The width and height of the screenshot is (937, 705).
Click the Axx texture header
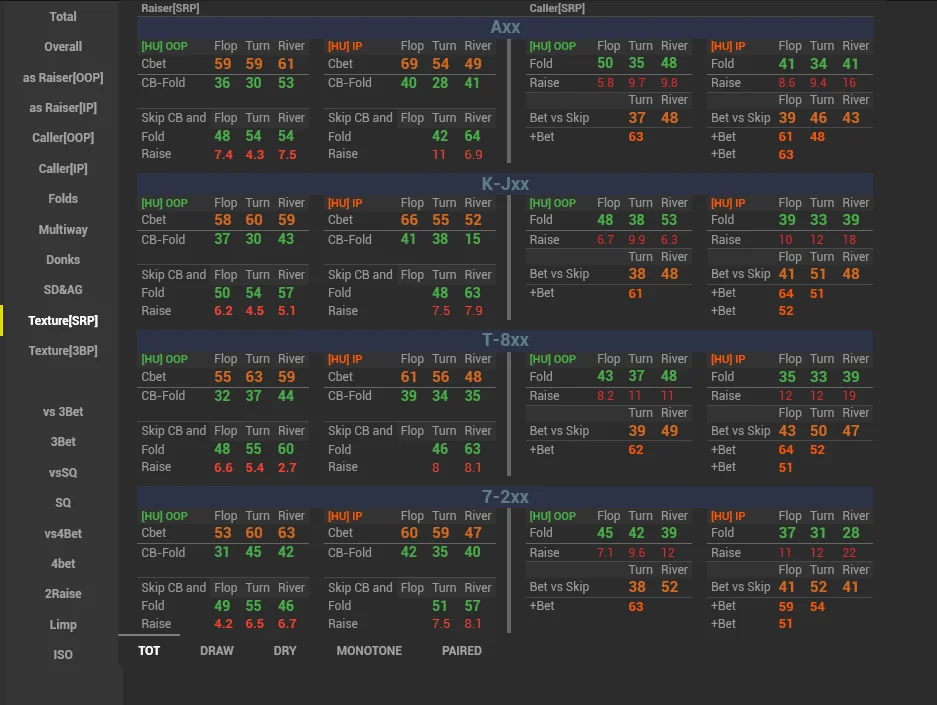pyautogui.click(x=505, y=27)
